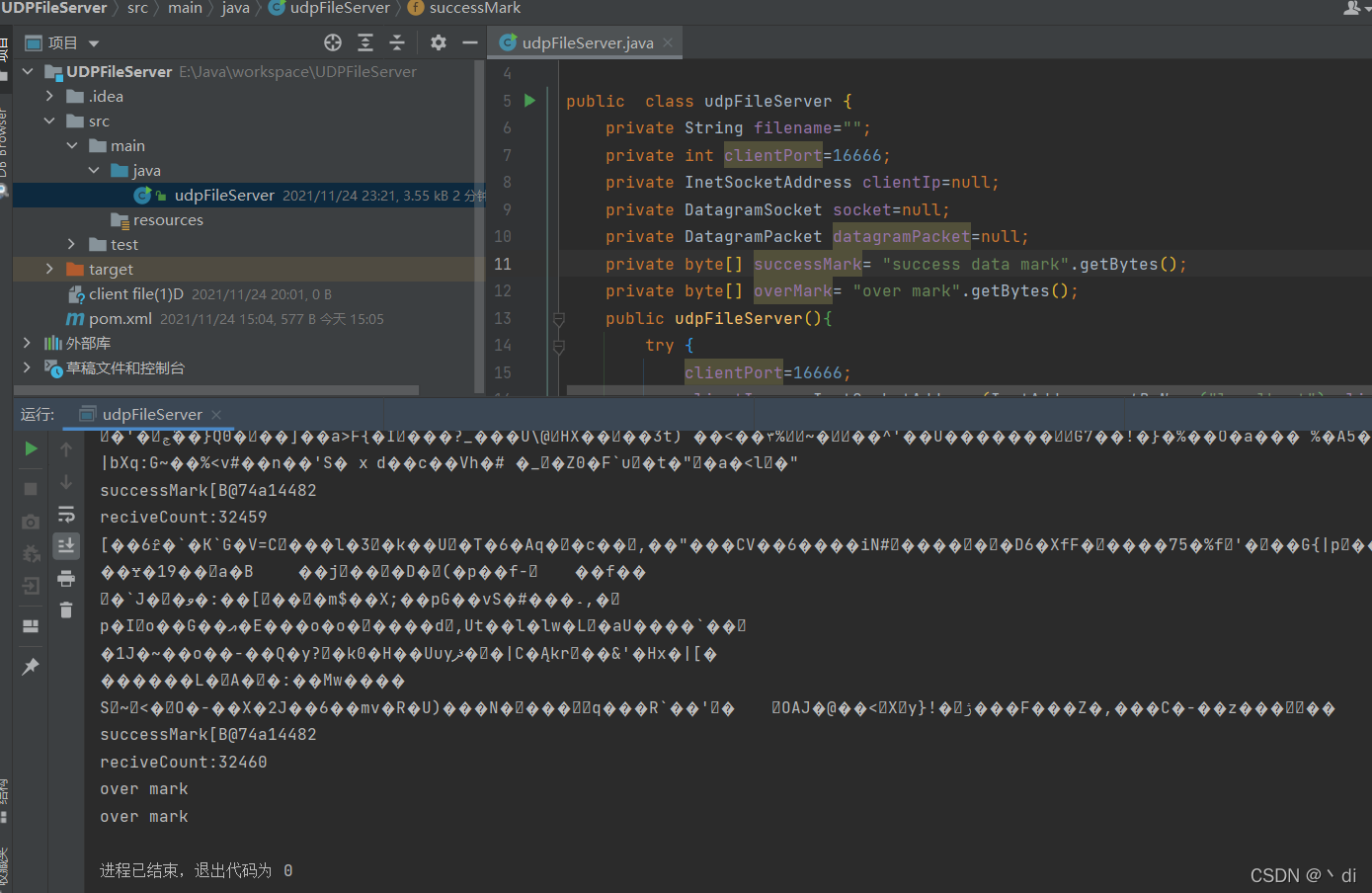
Task: Click the locate current file target icon
Action: (333, 42)
